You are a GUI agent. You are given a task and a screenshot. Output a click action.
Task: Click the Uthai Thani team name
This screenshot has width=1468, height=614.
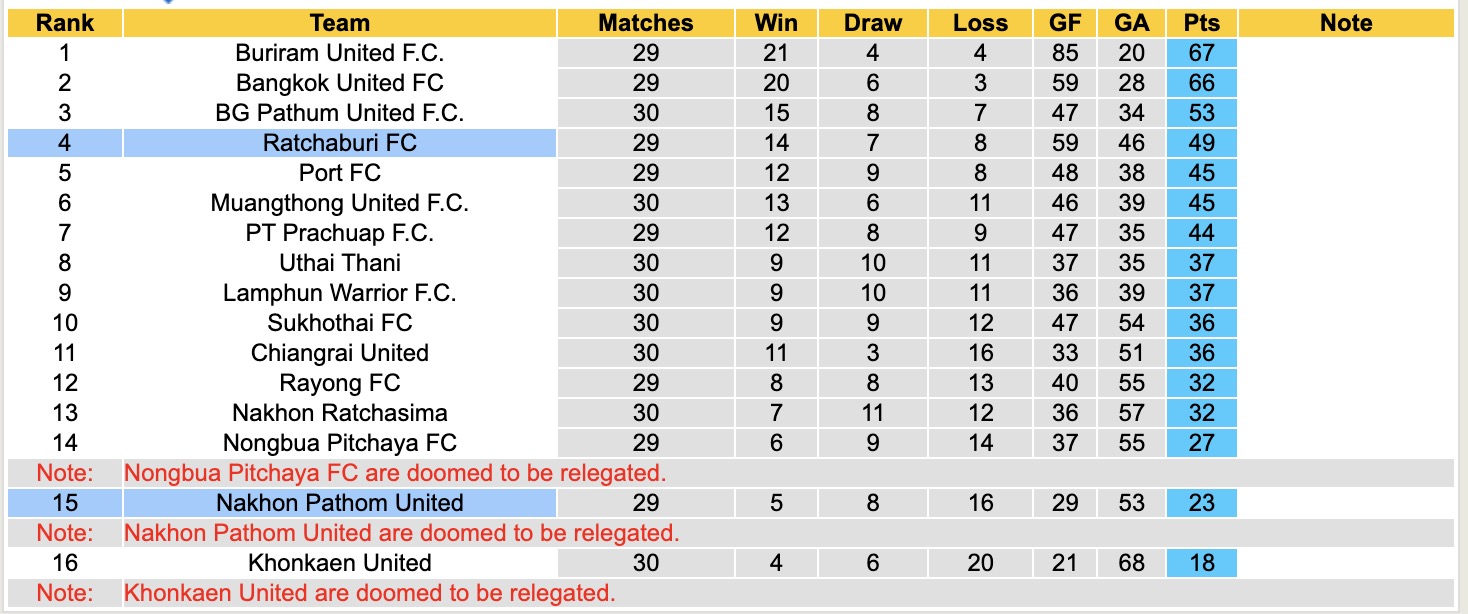point(339,263)
